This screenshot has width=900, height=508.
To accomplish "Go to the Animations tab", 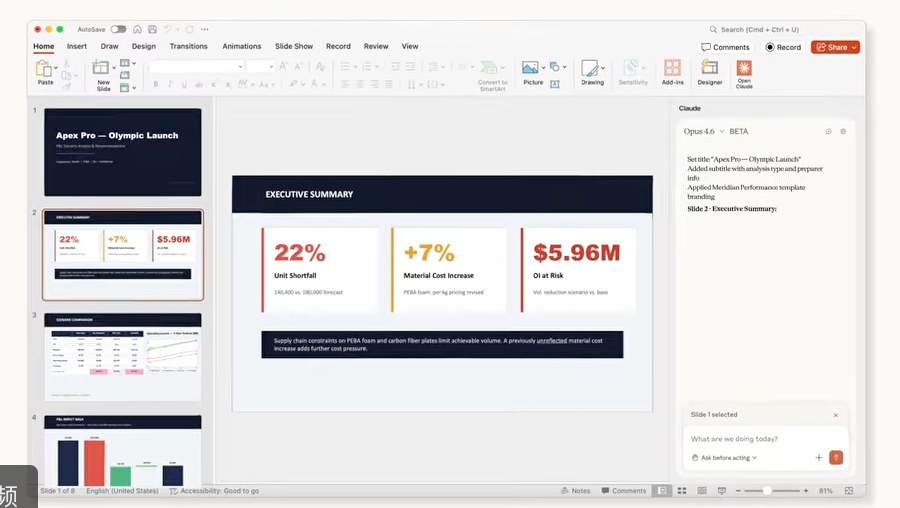I will point(242,46).
